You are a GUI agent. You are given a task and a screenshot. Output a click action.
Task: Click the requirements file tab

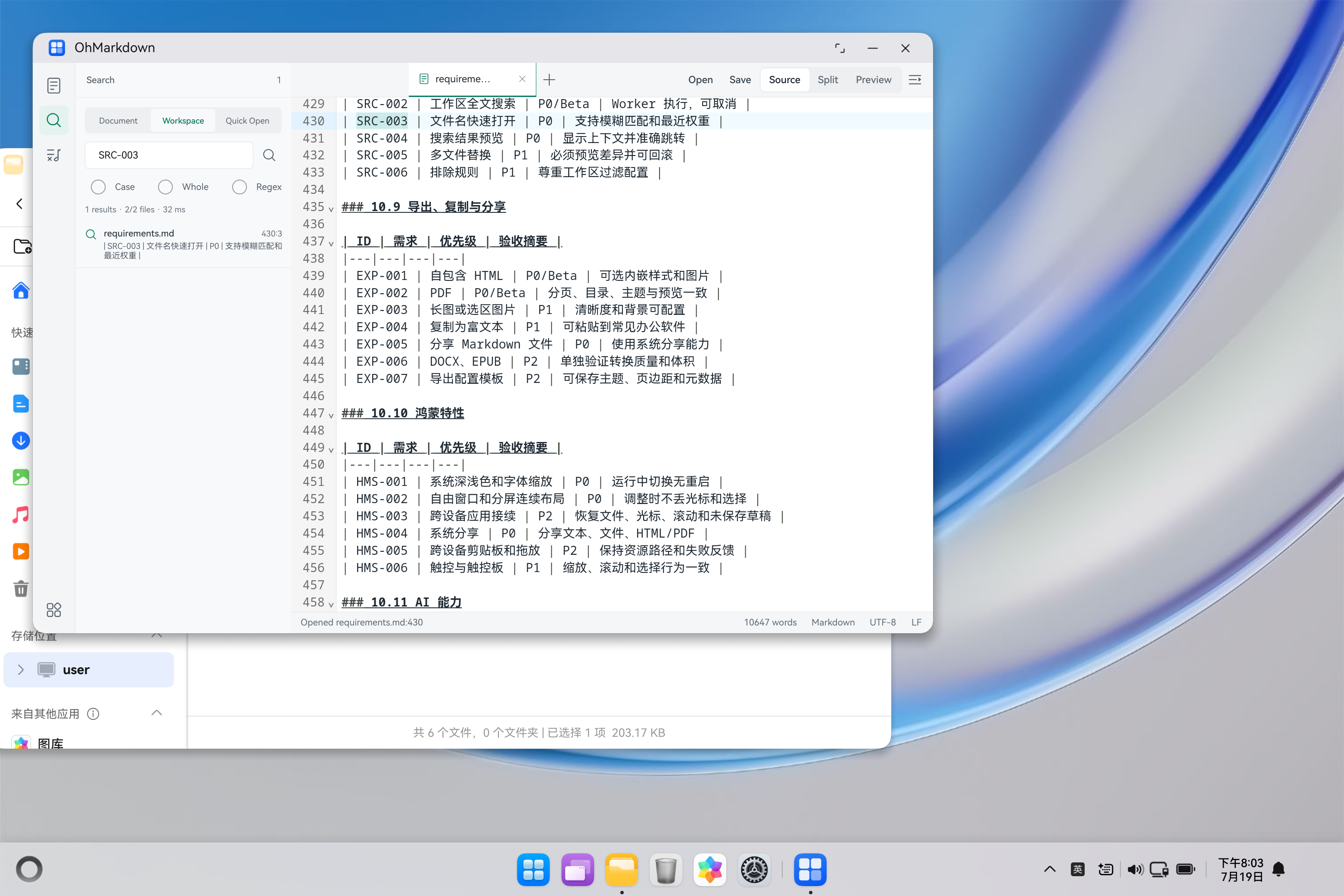(471, 79)
